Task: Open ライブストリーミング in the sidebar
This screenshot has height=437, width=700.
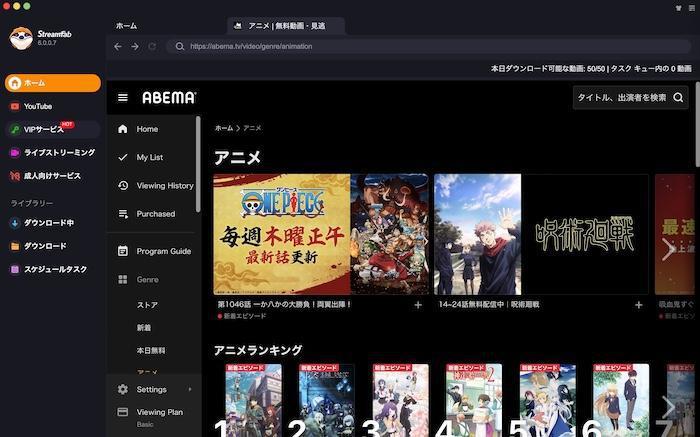Action: click(x=53, y=153)
